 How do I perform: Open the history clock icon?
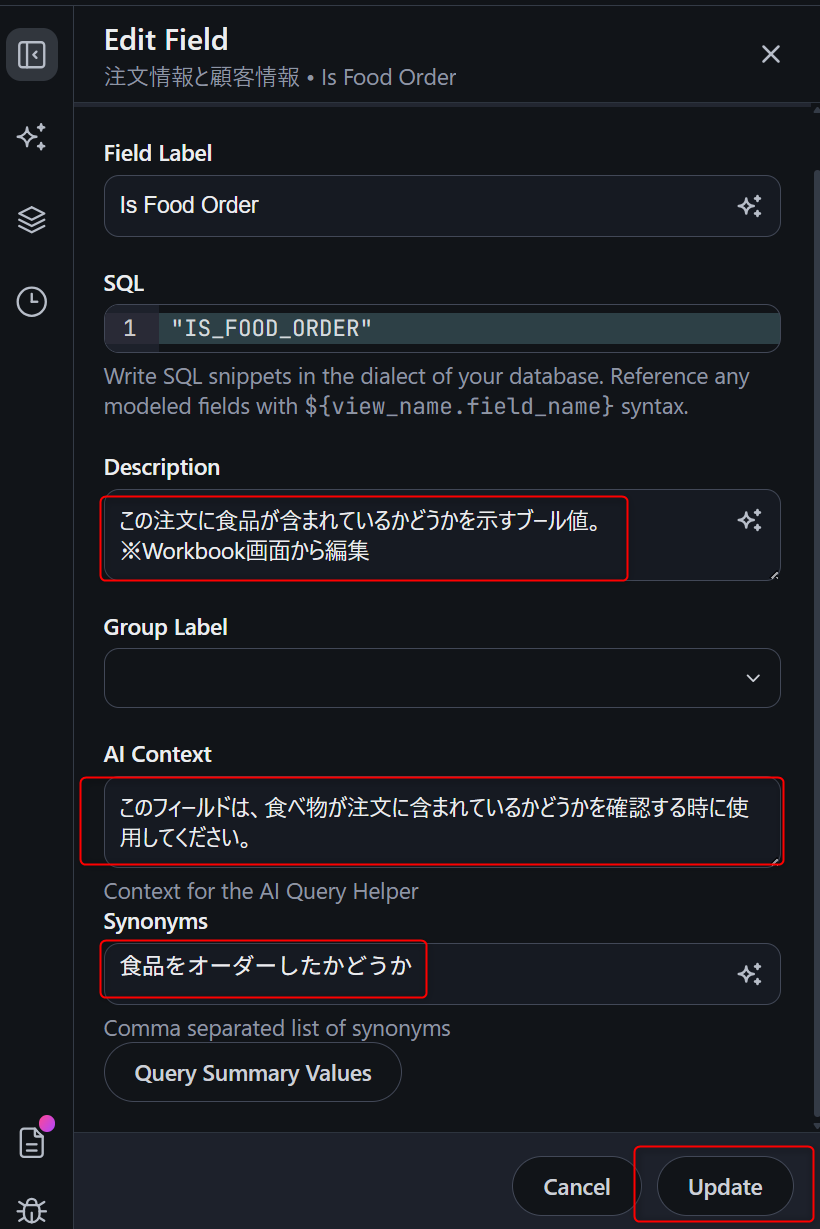click(32, 301)
